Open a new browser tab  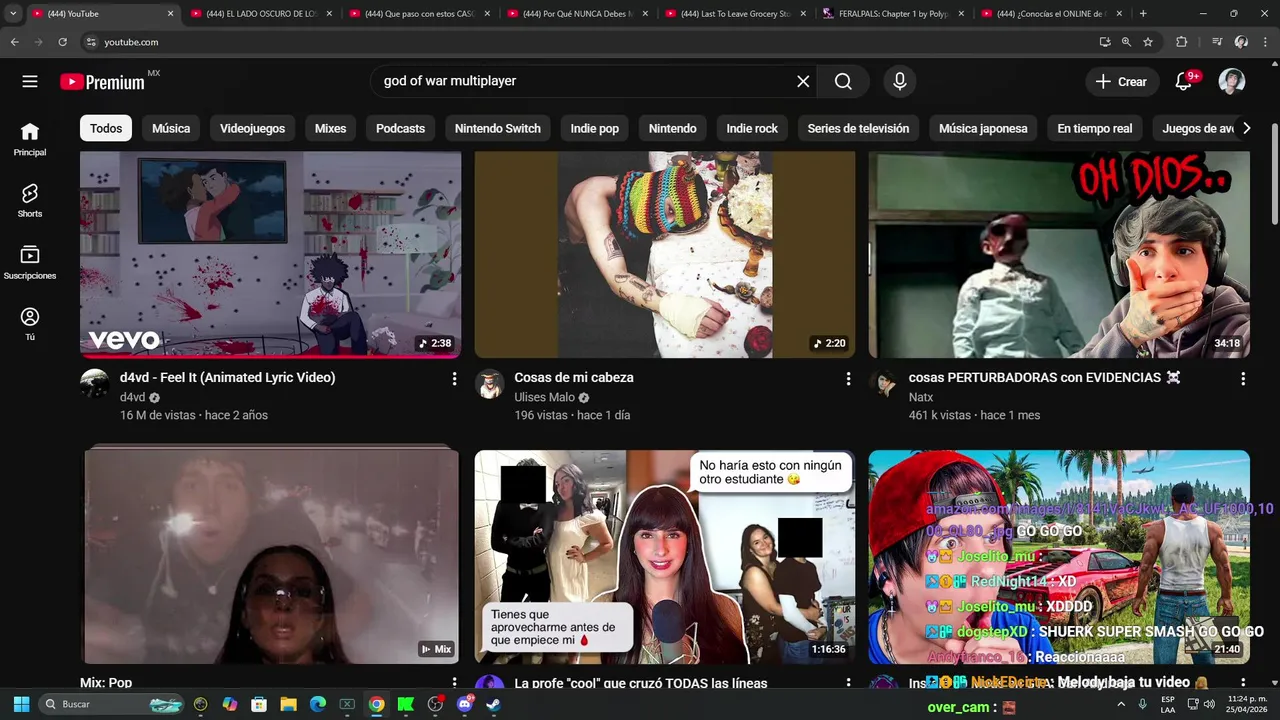pos(1143,14)
